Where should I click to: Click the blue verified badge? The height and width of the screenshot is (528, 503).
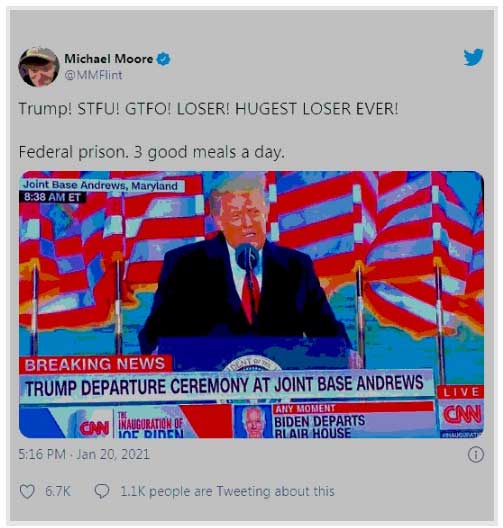(x=164, y=59)
